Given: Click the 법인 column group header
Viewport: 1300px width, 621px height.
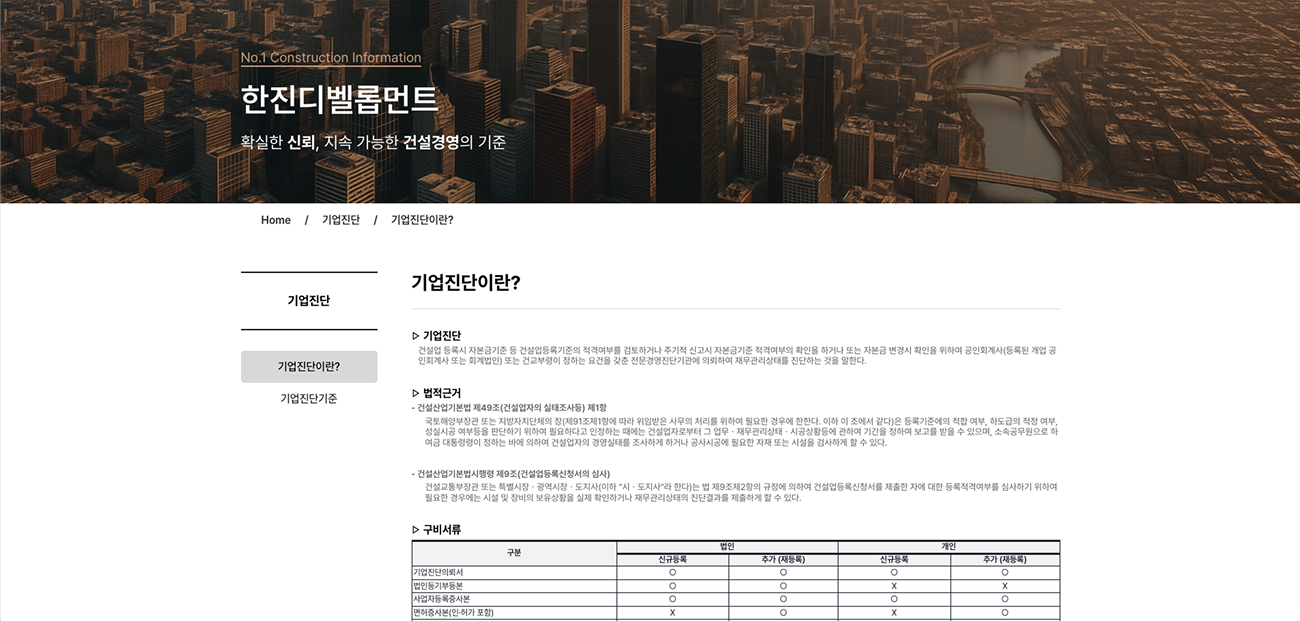Looking at the screenshot, I should coord(727,546).
